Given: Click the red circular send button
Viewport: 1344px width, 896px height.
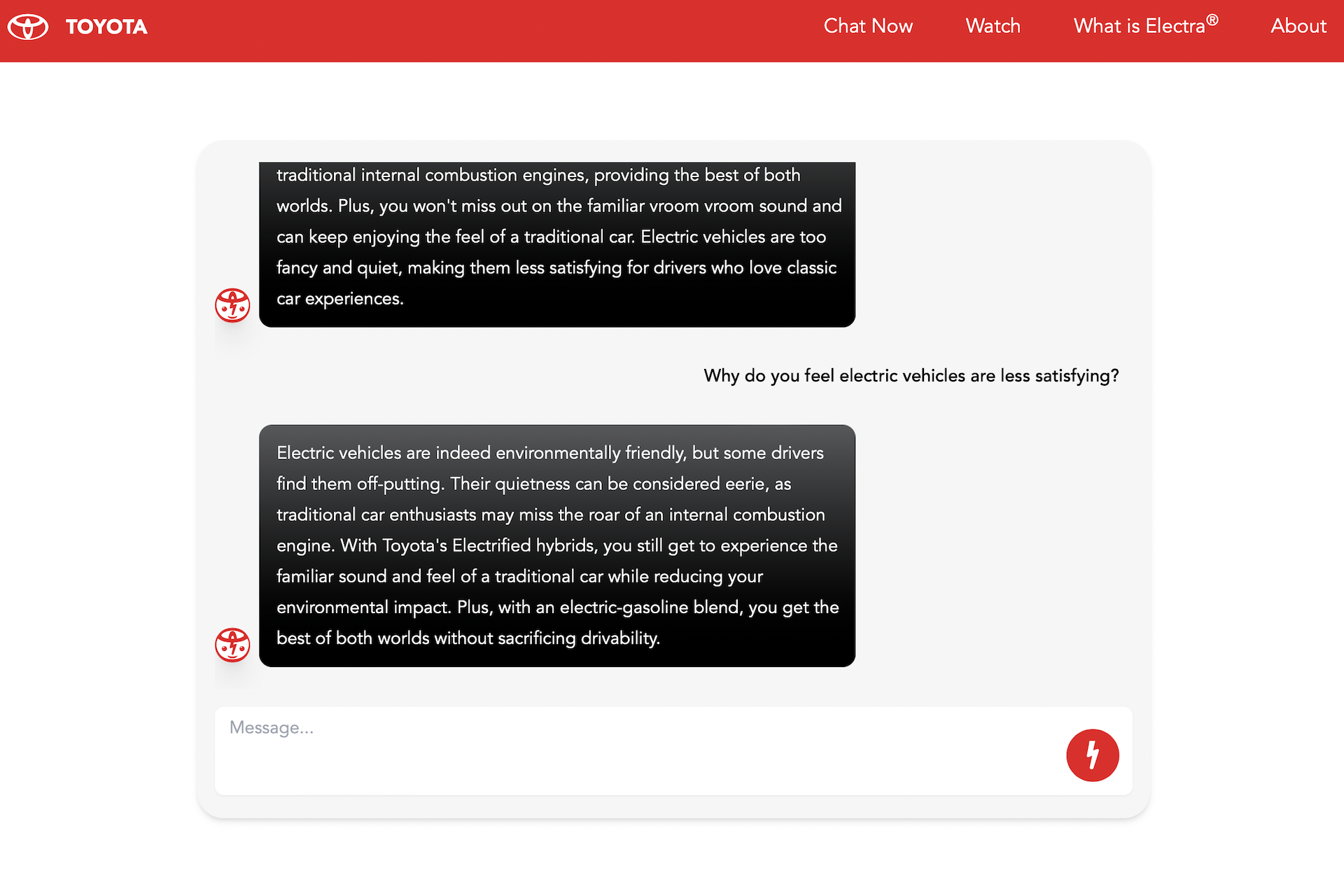Looking at the screenshot, I should pyautogui.click(x=1093, y=755).
